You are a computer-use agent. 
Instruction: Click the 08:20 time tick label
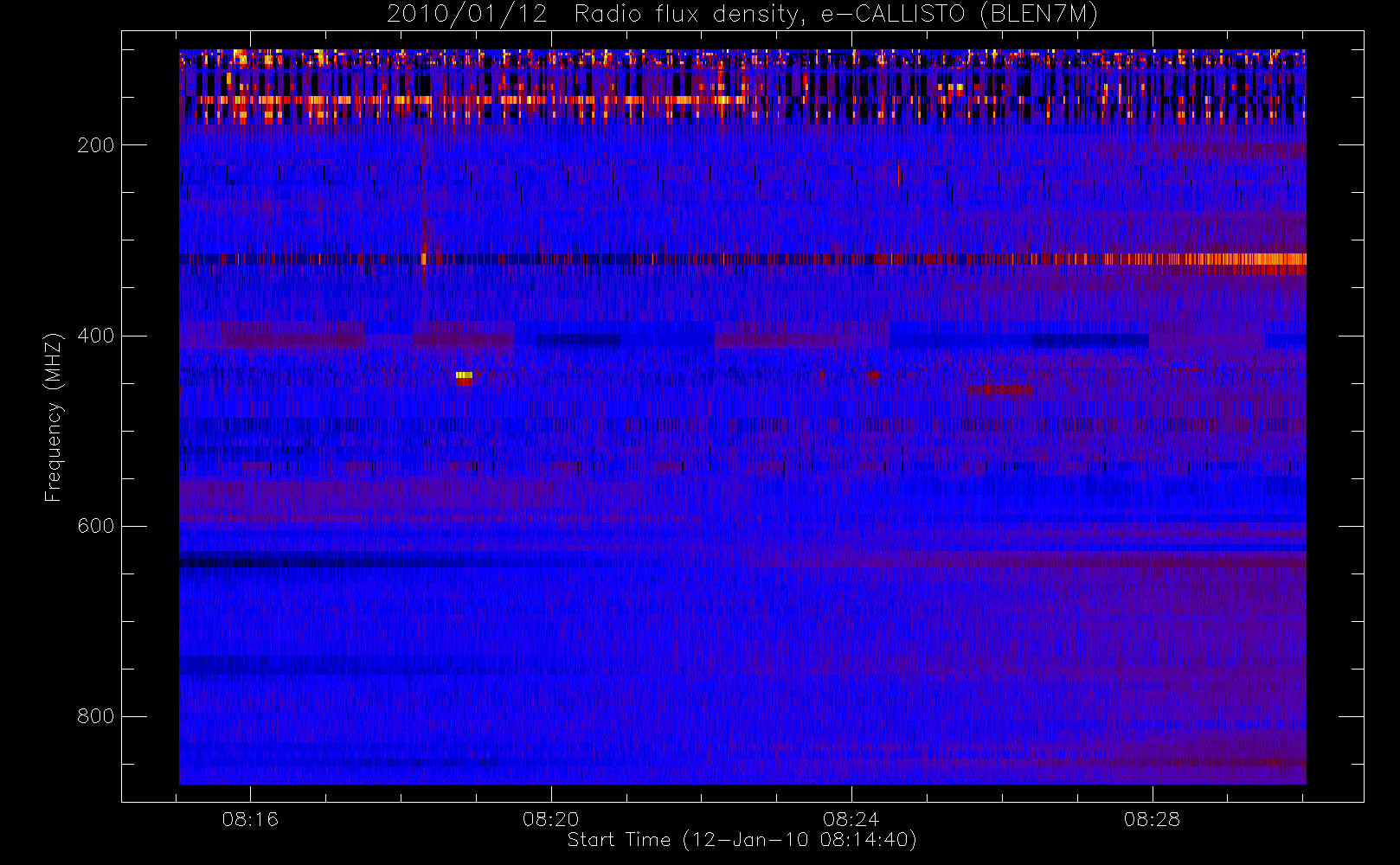[551, 819]
